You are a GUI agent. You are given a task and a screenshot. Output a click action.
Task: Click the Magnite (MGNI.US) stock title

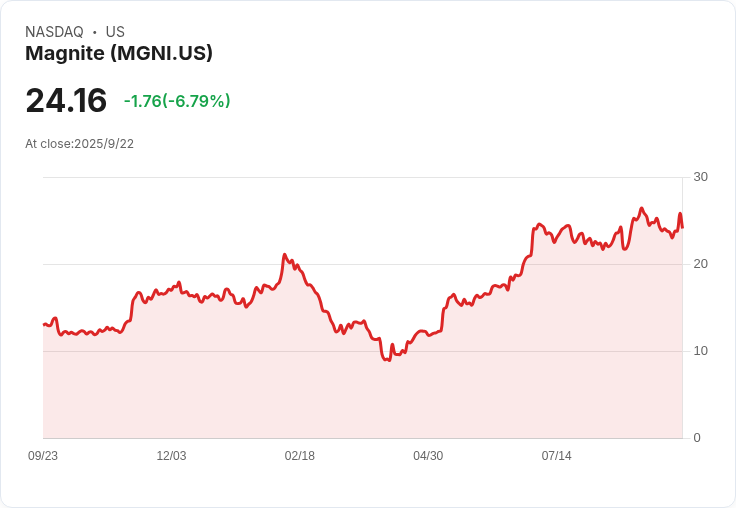119,53
